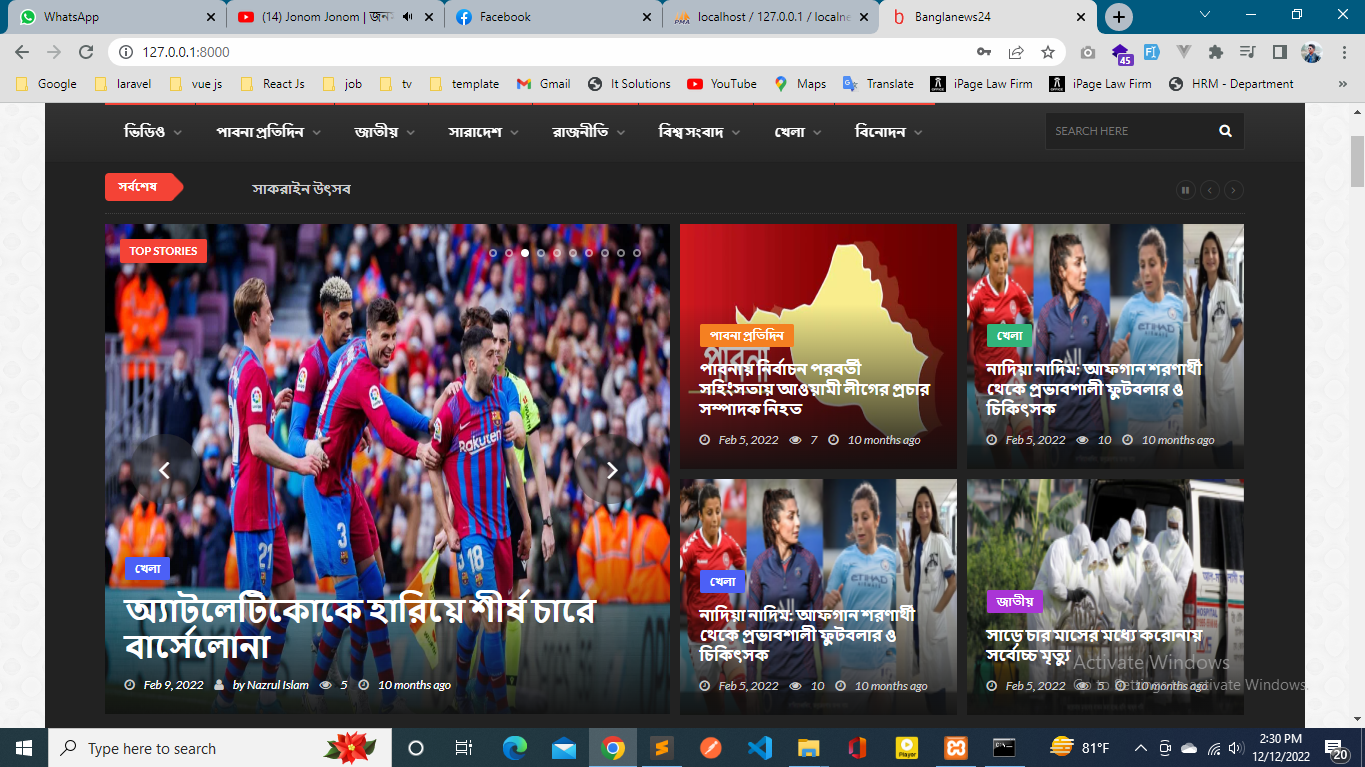Mute the YouTube tab's audio speaker icon
Image resolution: width=1365 pixels, height=767 pixels.
point(408,17)
